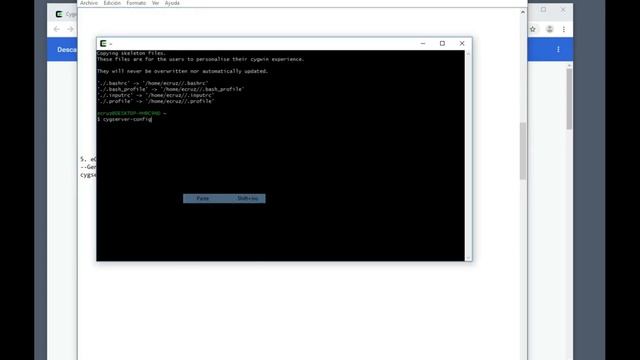
Task: Open the Formato menu in Notepad
Action: 136,3
